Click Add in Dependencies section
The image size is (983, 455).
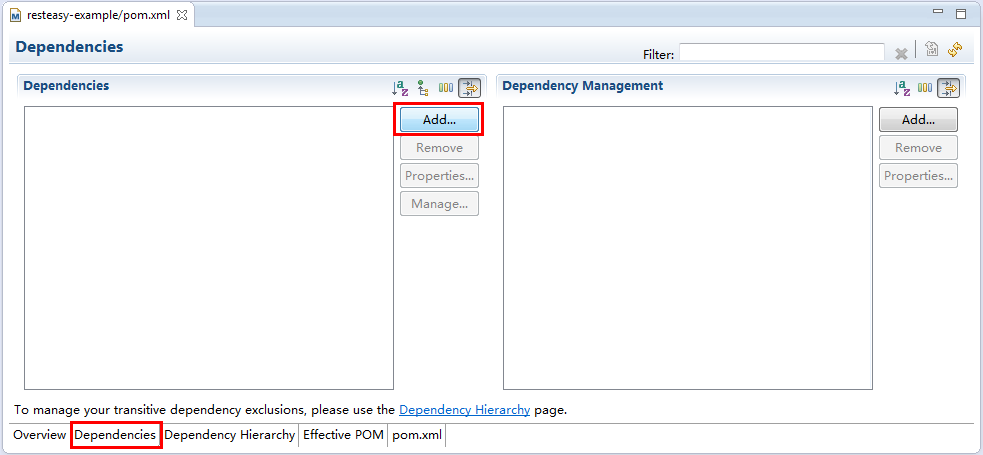pos(439,120)
